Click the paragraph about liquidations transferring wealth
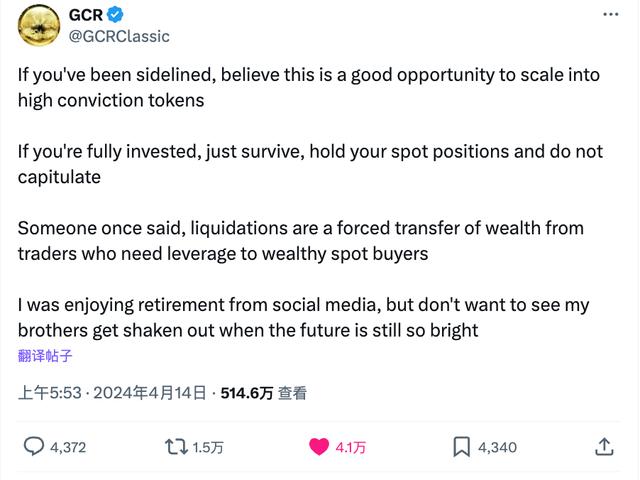Image resolution: width=640 pixels, height=480 pixels. tap(301, 241)
